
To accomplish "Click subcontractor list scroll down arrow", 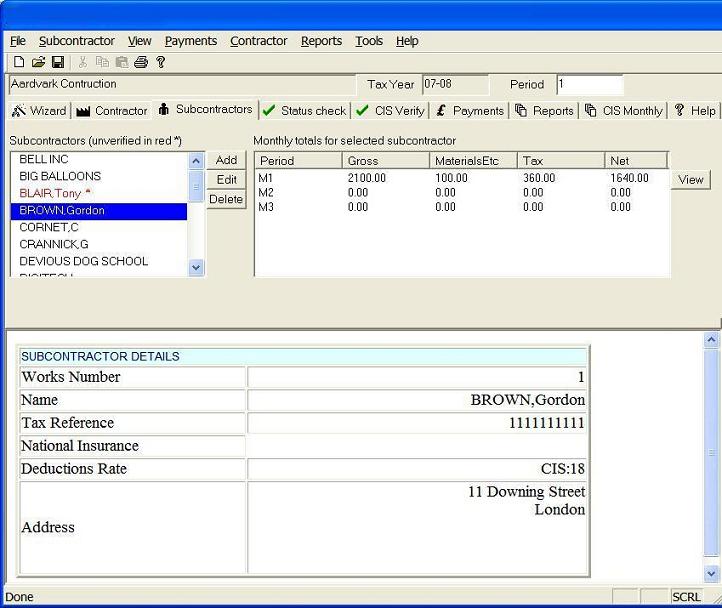I will (196, 268).
